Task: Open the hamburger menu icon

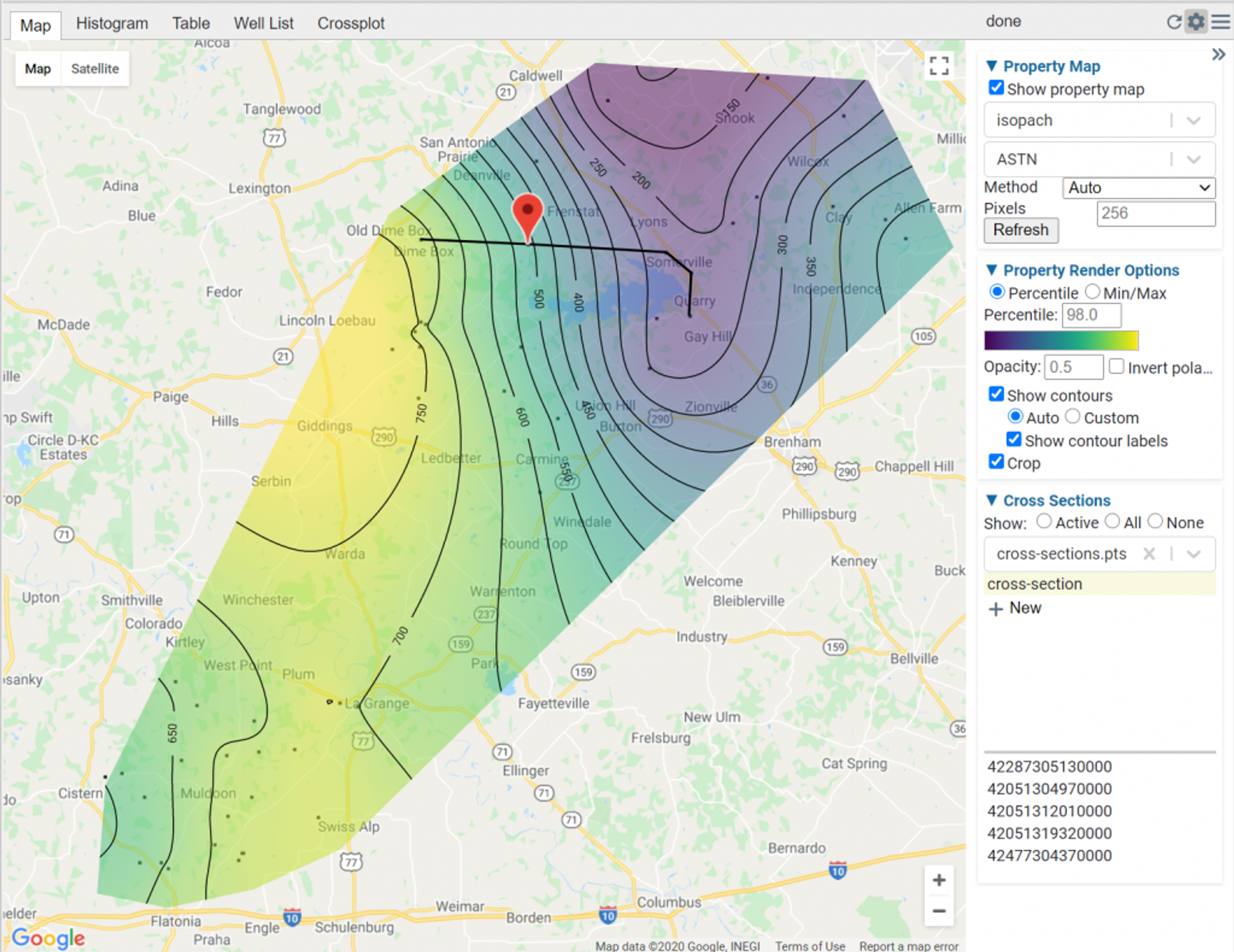Action: [x=1221, y=22]
